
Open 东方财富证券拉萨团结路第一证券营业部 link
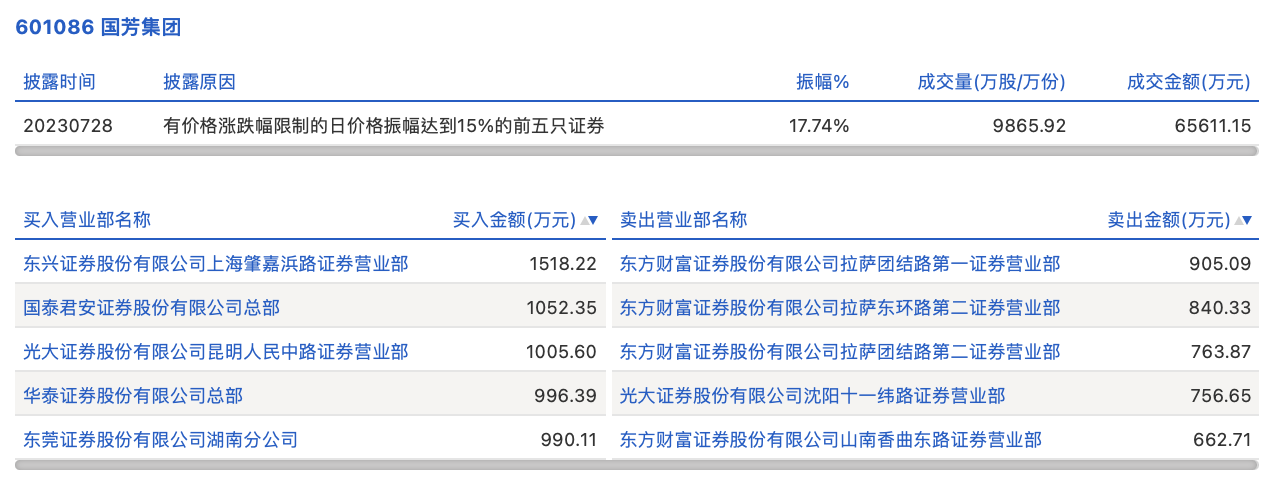(840, 264)
